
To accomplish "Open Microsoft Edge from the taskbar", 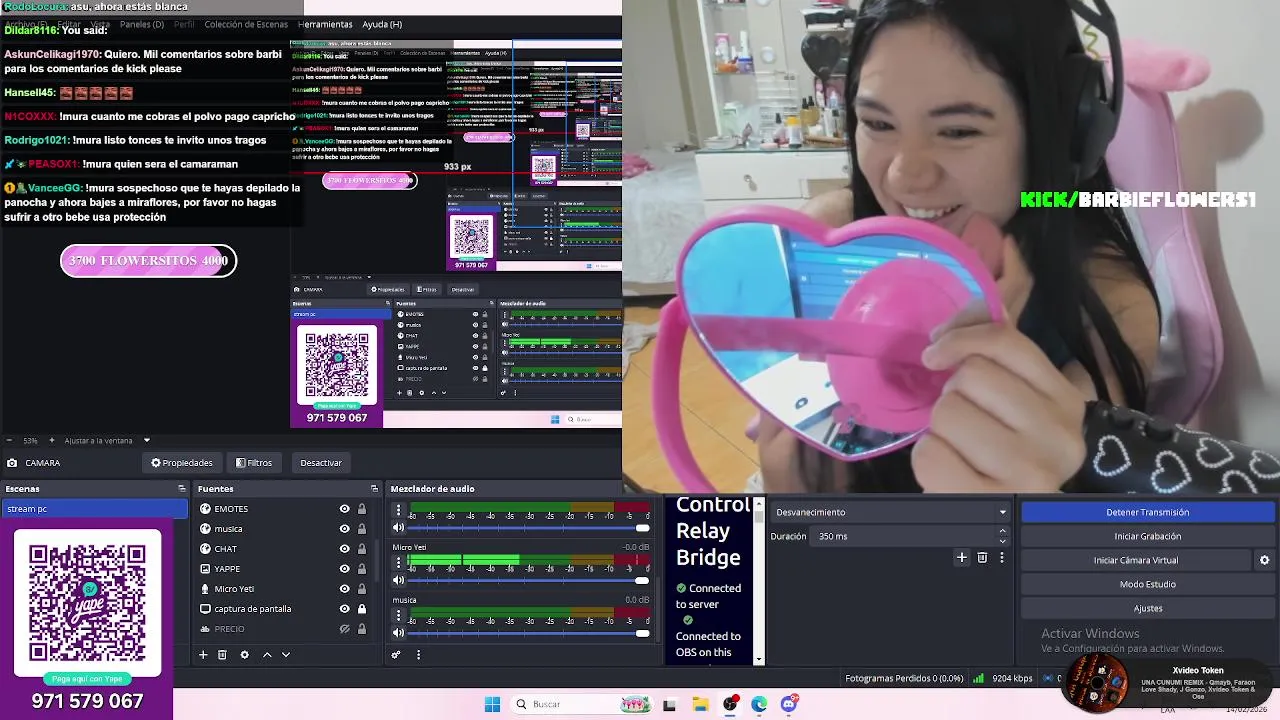I will (759, 704).
